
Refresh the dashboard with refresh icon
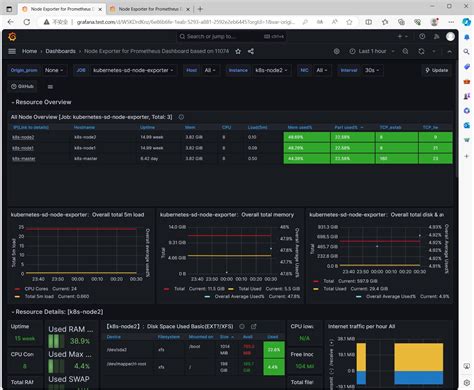[x=421, y=51]
